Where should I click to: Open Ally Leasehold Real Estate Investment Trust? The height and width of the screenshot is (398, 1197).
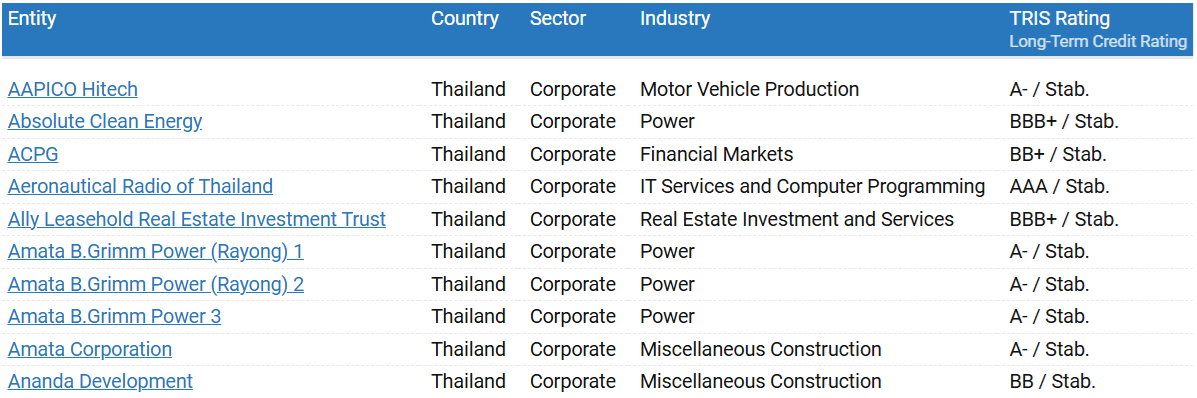pyautogui.click(x=196, y=219)
